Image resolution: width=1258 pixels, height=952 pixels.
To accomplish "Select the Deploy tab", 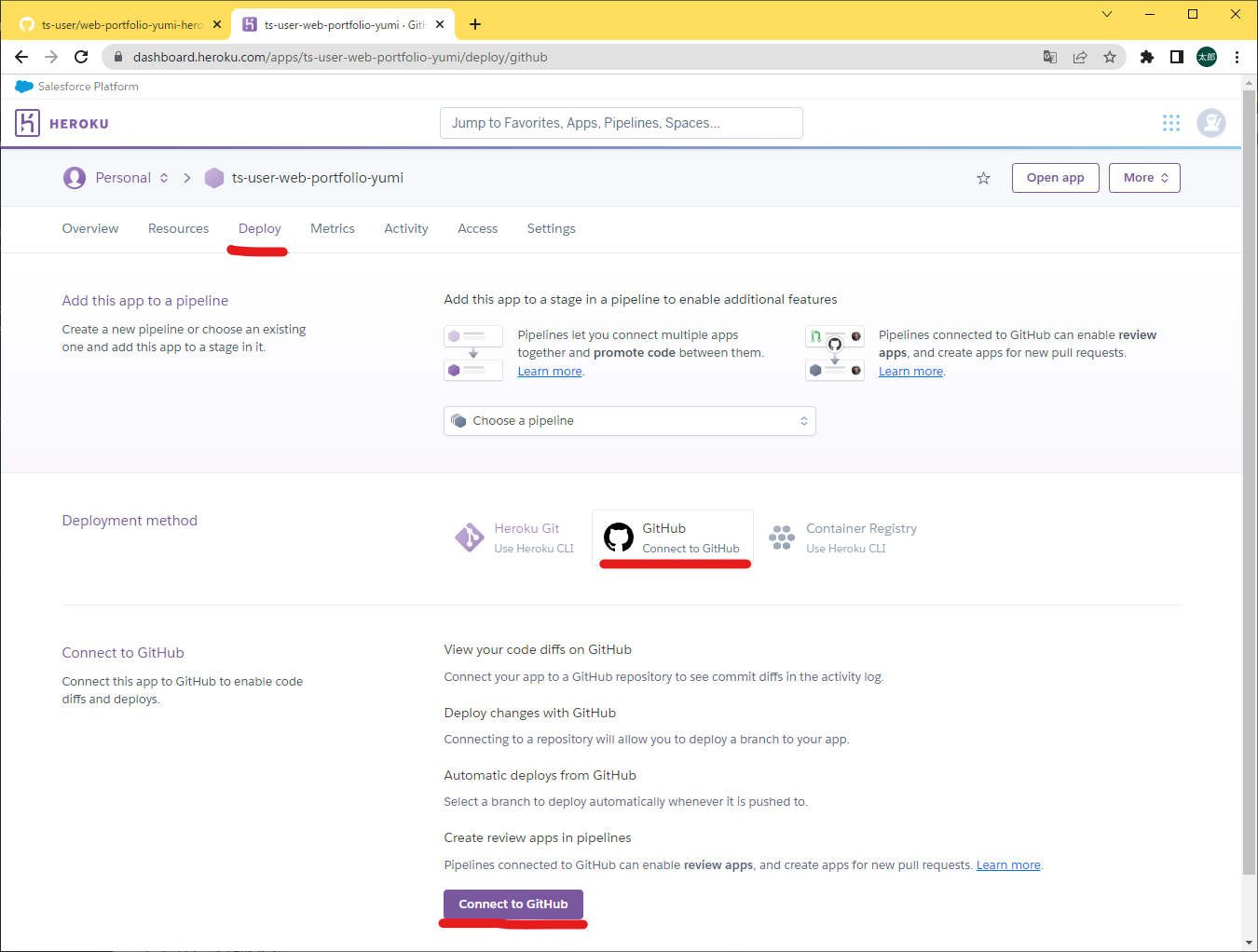I will [x=260, y=228].
